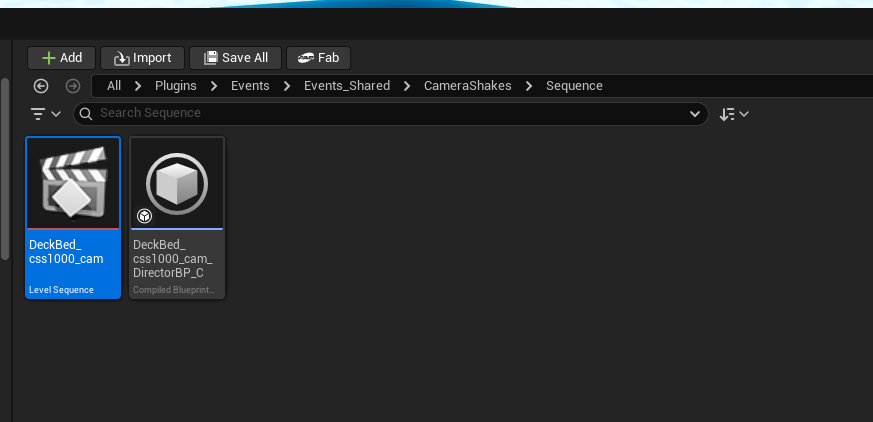Save all assets with Save All
Image resolution: width=873 pixels, height=422 pixels.
pos(235,58)
